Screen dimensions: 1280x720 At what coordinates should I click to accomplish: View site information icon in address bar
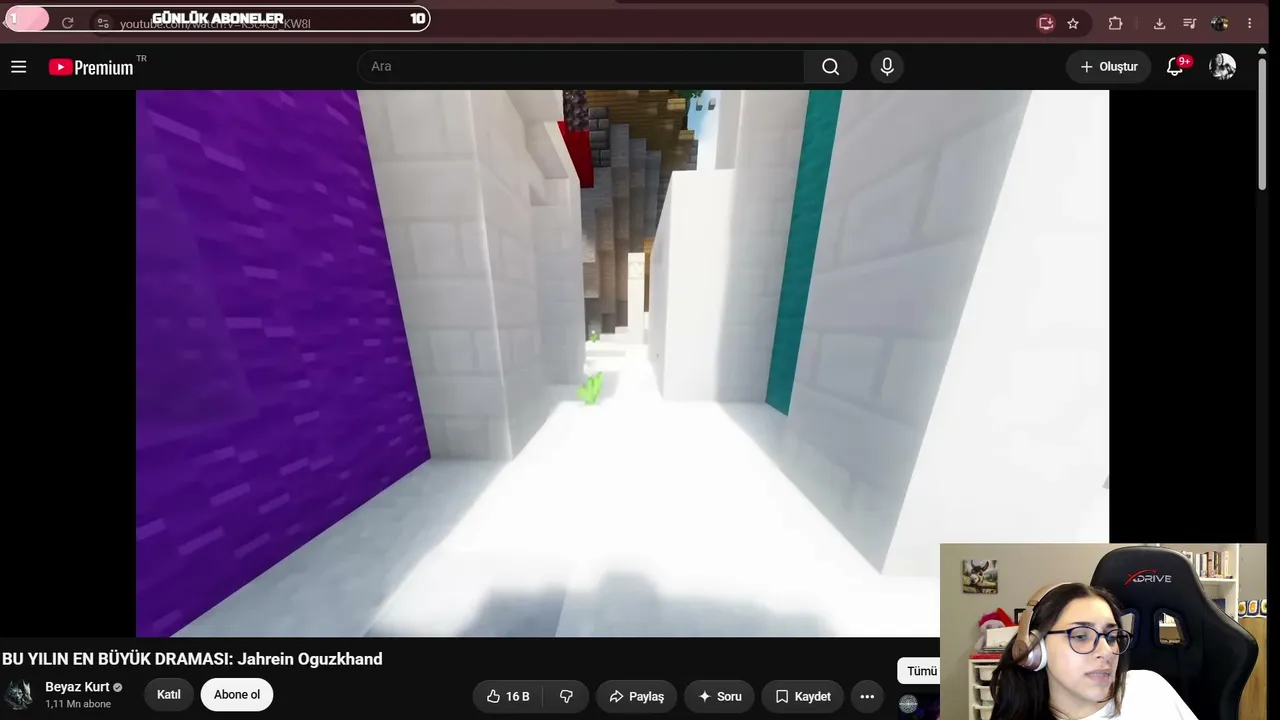(x=103, y=23)
